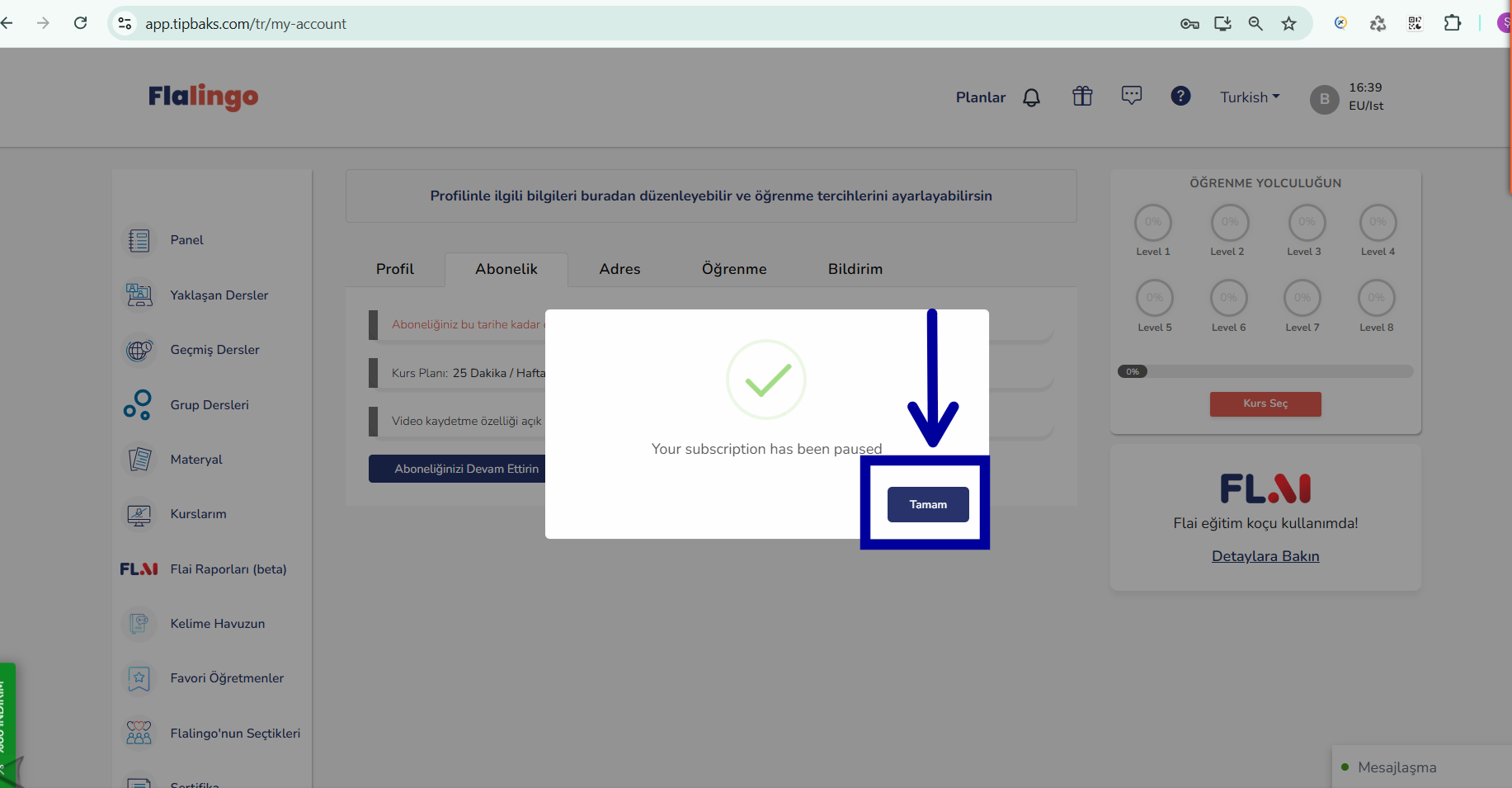This screenshot has width=1512, height=788.
Task: Click the Level 1 progress circle
Action: 1153,222
